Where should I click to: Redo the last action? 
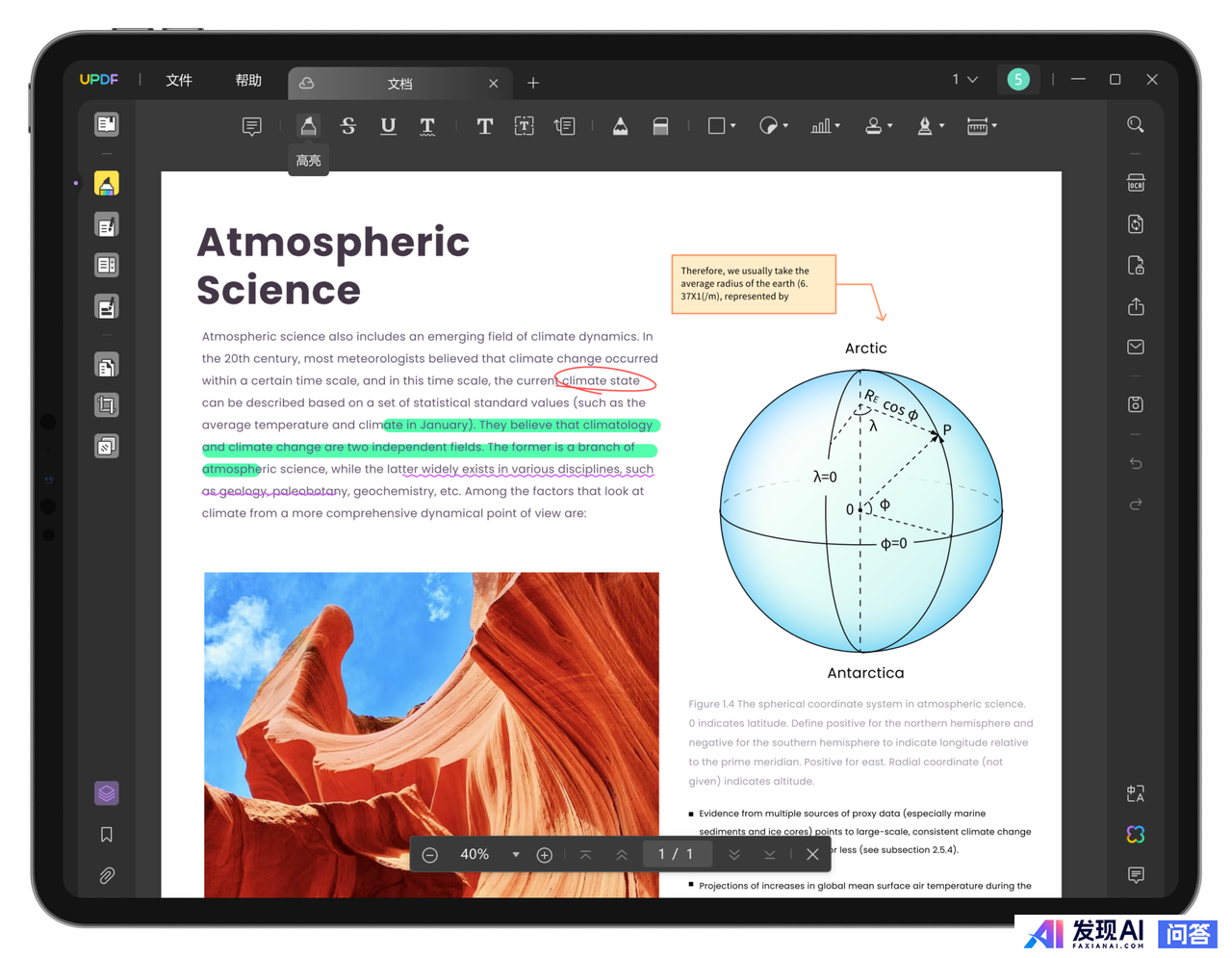1136,504
